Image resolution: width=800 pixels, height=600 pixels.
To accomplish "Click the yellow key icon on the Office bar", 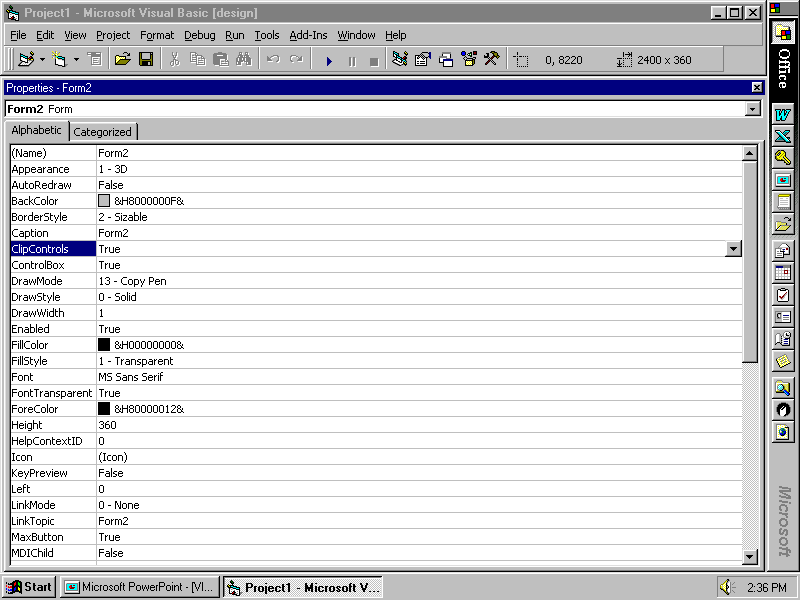I will (x=783, y=158).
